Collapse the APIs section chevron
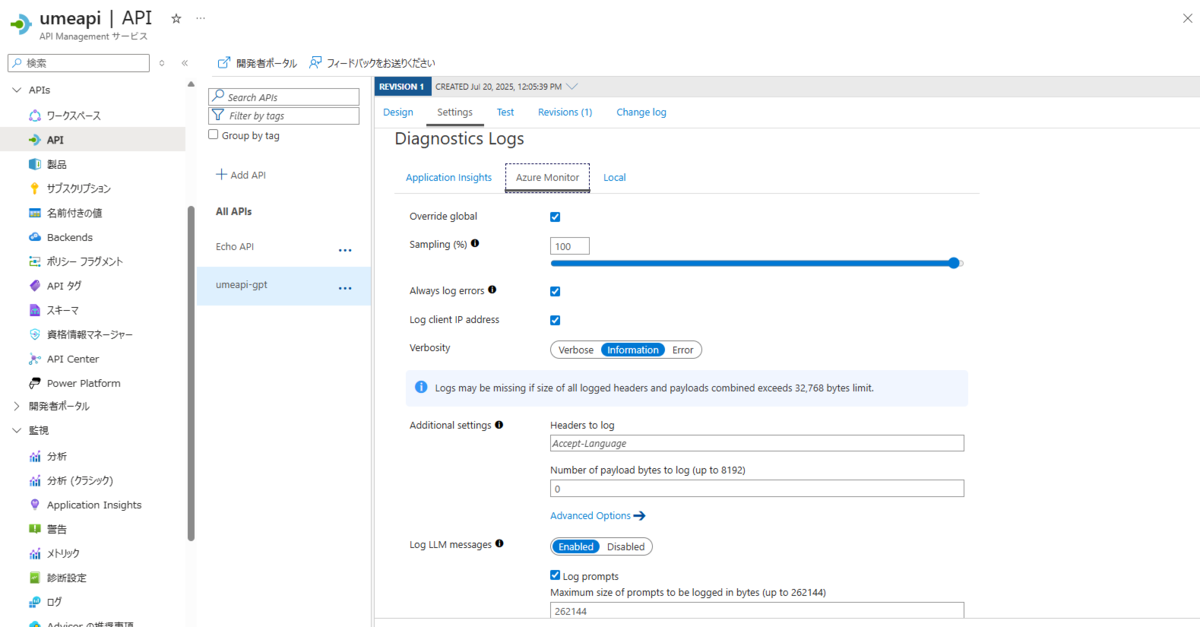Screen dimensions: 1200x627 click(15, 90)
